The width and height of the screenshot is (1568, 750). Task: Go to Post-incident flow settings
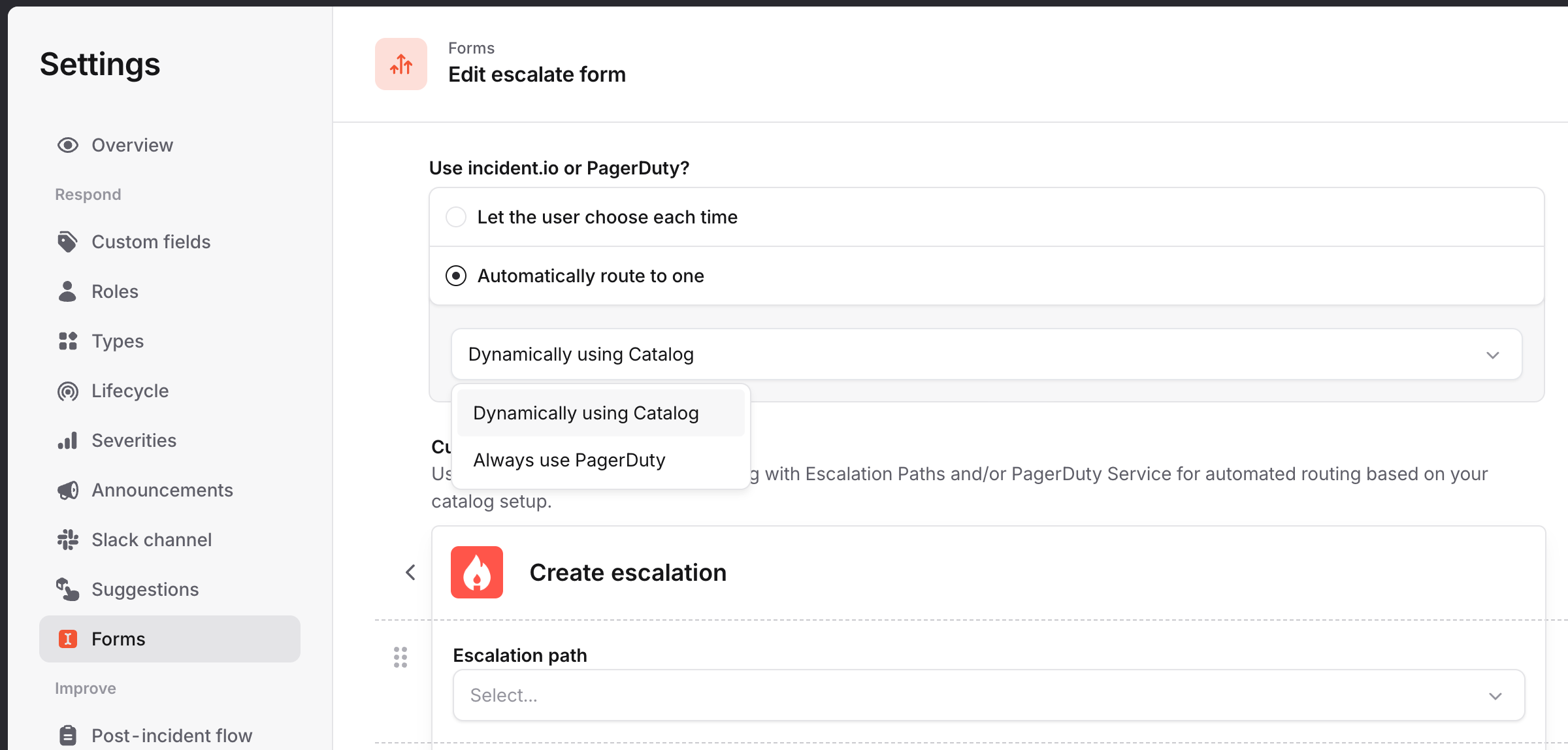click(171, 735)
